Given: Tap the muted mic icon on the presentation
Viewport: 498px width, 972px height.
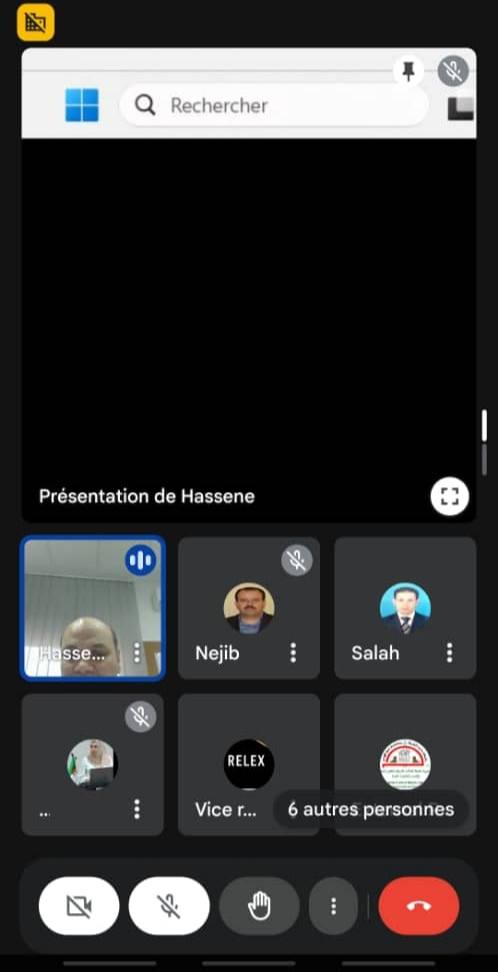Looking at the screenshot, I should coord(453,71).
